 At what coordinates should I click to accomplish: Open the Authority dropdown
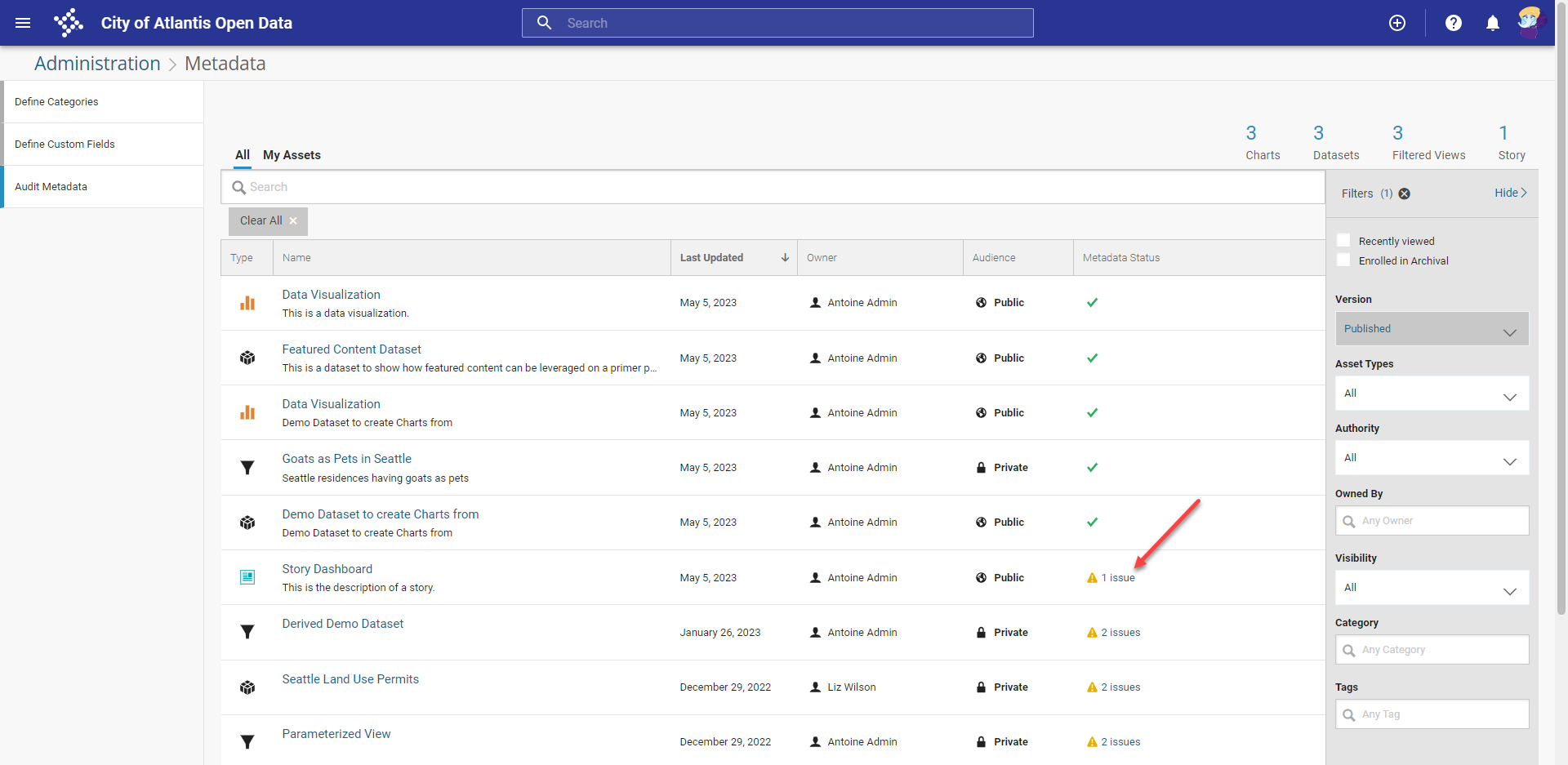[x=1432, y=458]
